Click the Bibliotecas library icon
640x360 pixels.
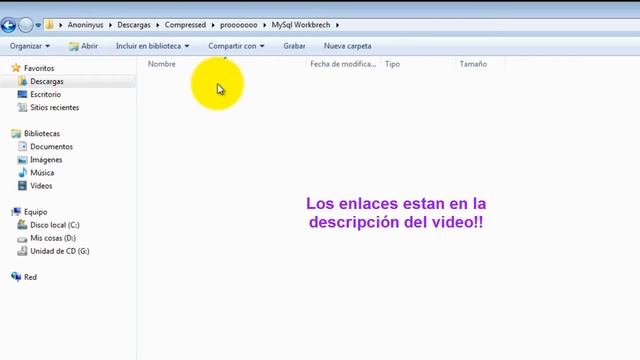16,133
